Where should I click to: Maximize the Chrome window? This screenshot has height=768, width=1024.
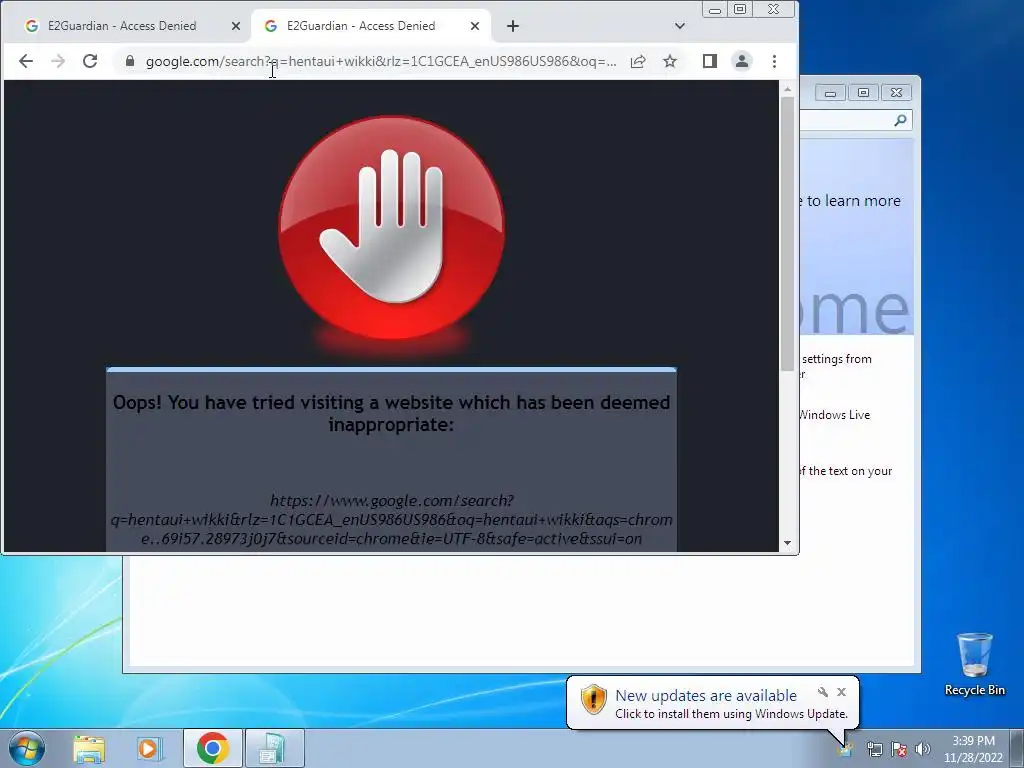click(740, 10)
